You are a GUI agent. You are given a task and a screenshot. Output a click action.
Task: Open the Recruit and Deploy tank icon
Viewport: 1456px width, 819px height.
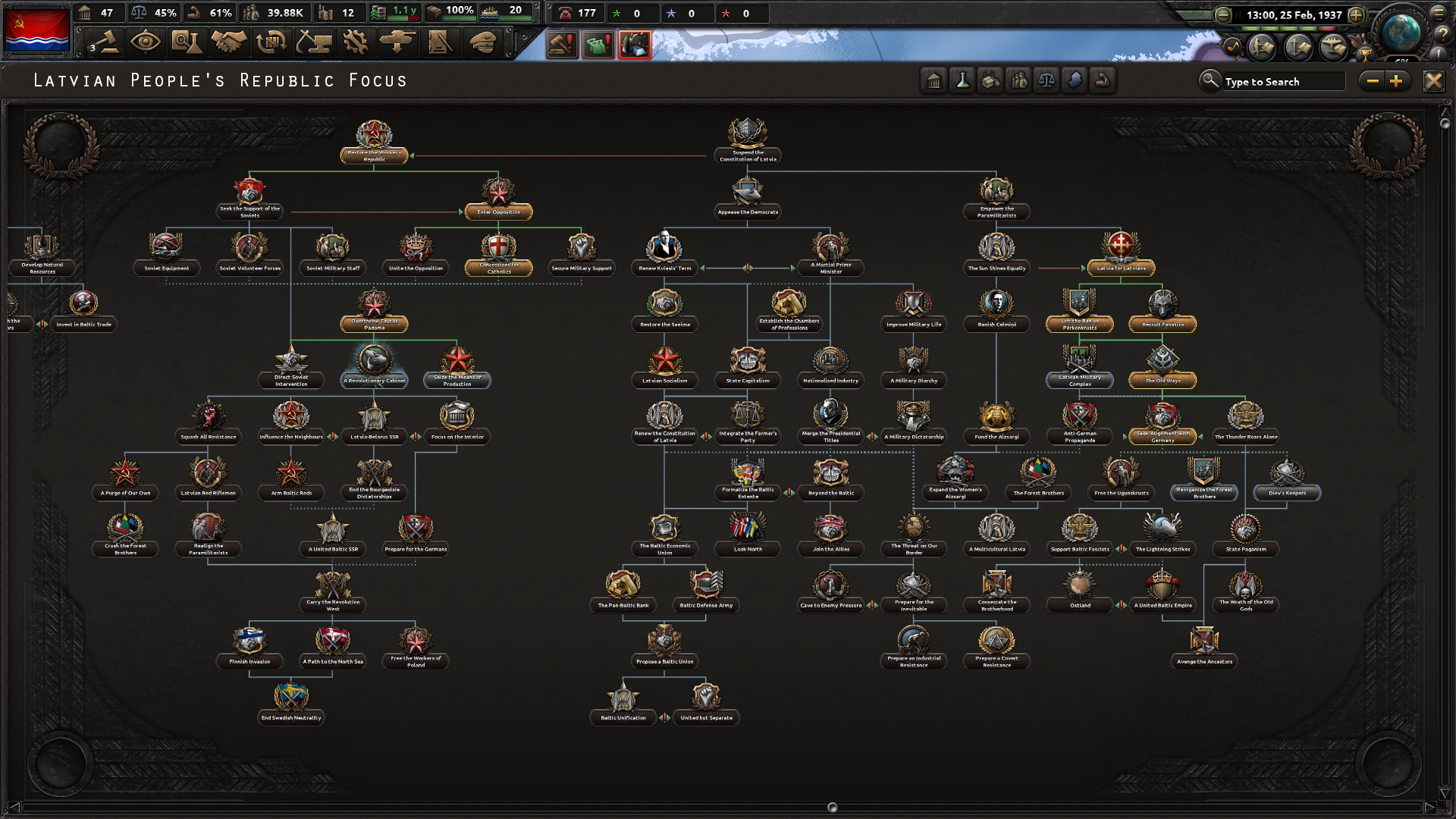397,42
